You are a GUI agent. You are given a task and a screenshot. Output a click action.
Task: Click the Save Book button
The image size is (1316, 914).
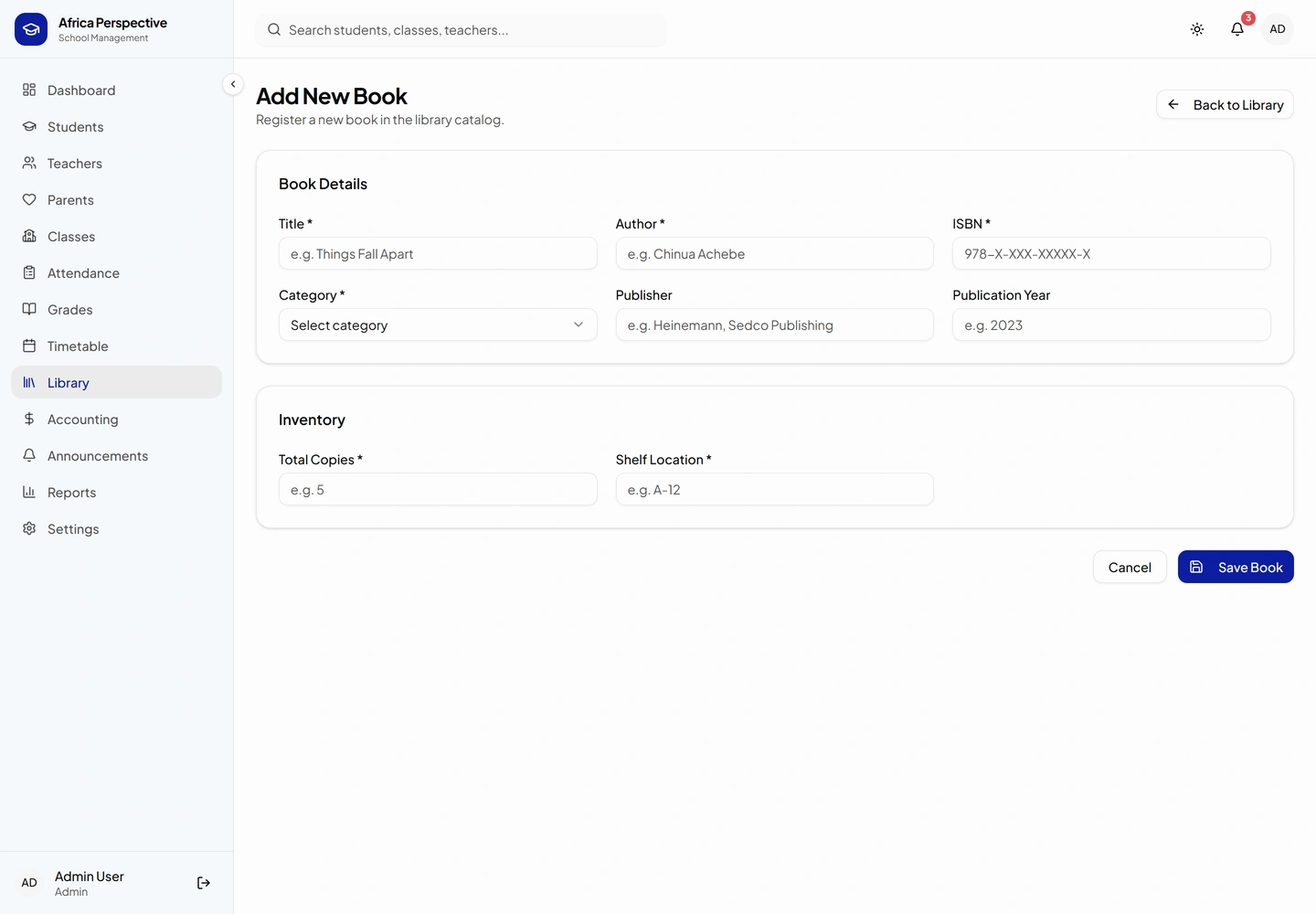pos(1236,567)
